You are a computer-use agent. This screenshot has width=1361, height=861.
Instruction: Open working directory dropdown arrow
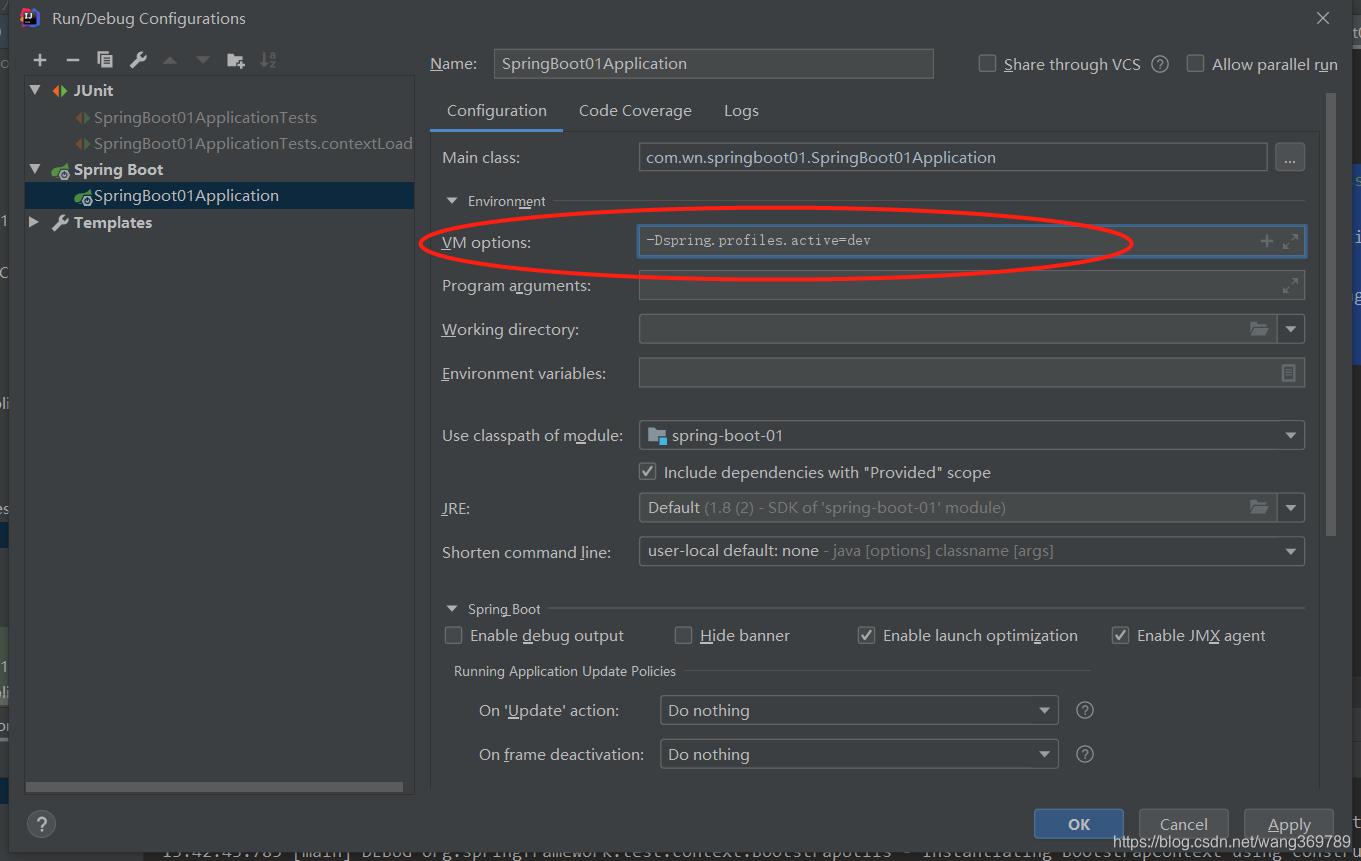pos(1291,329)
